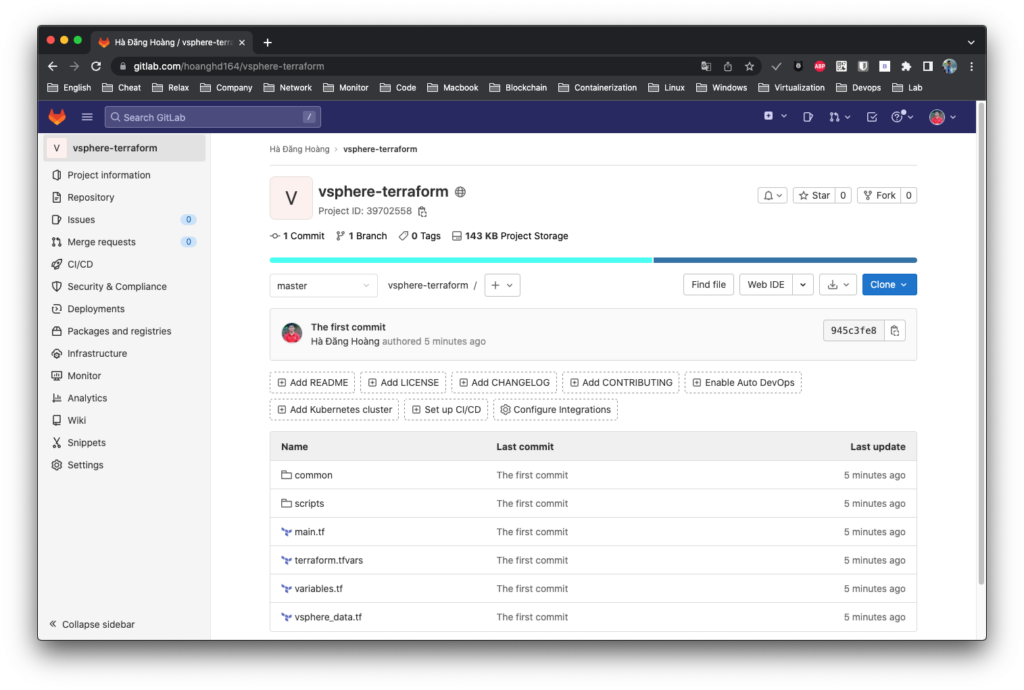Open the browser extensions puzzle icon
The height and width of the screenshot is (690, 1024).
coord(906,66)
